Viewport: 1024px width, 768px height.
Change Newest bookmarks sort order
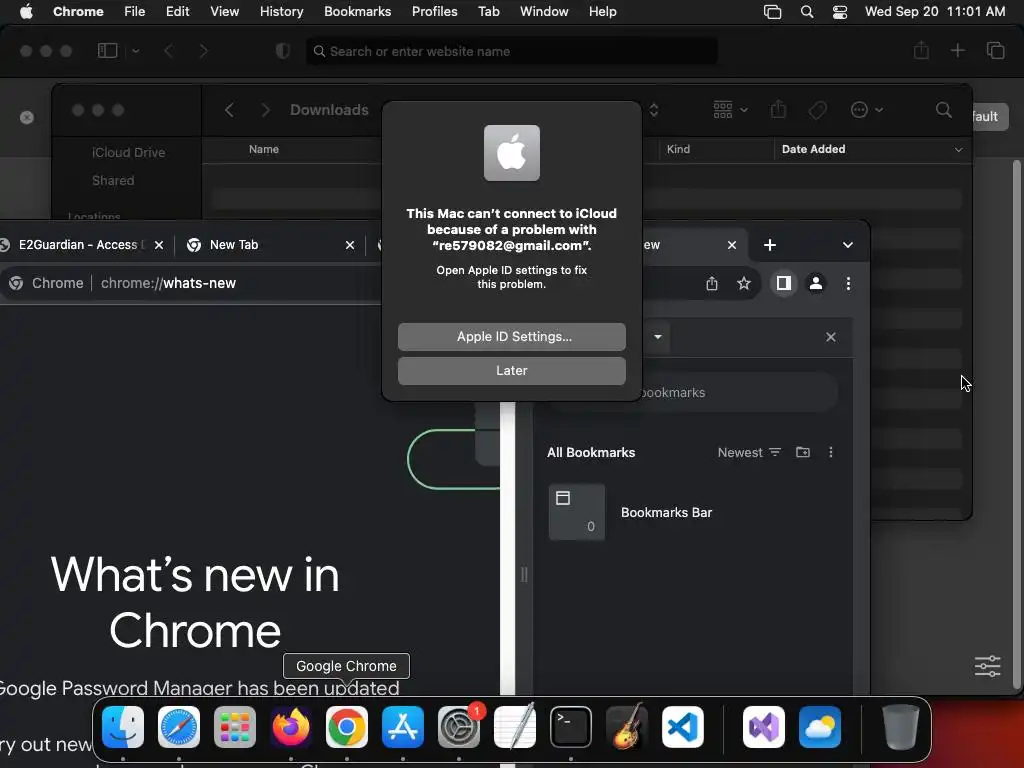(x=749, y=453)
